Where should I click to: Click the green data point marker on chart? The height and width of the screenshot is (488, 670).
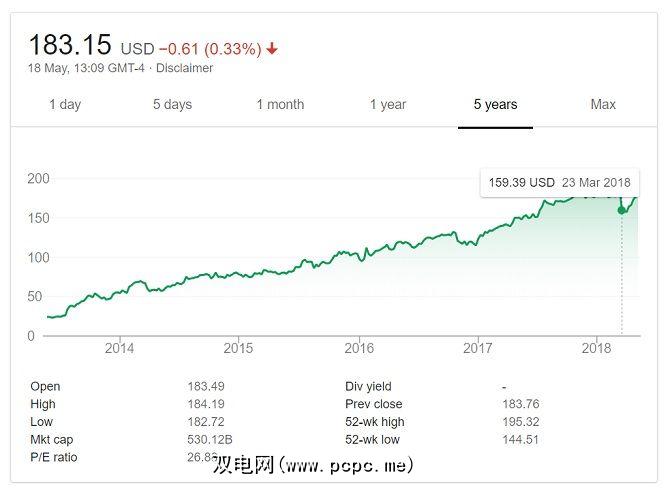tap(622, 209)
